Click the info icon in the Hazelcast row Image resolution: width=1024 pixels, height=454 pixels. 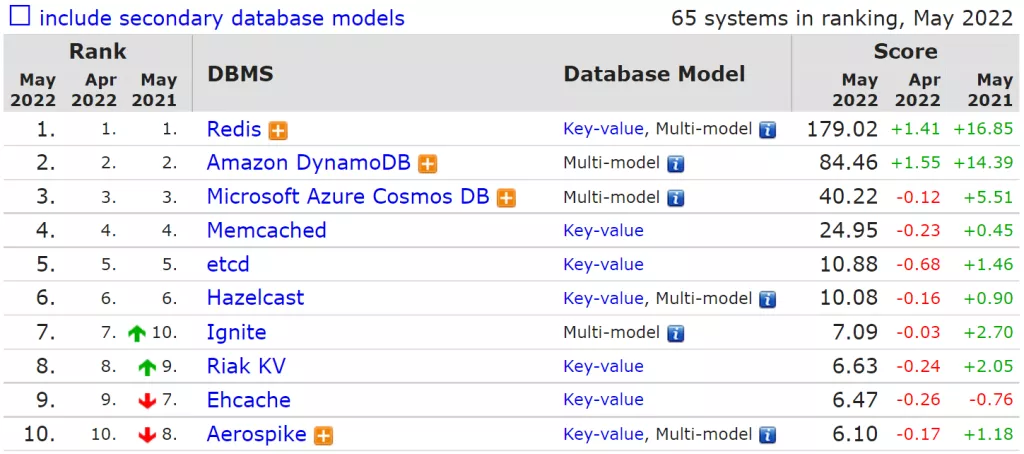767,299
